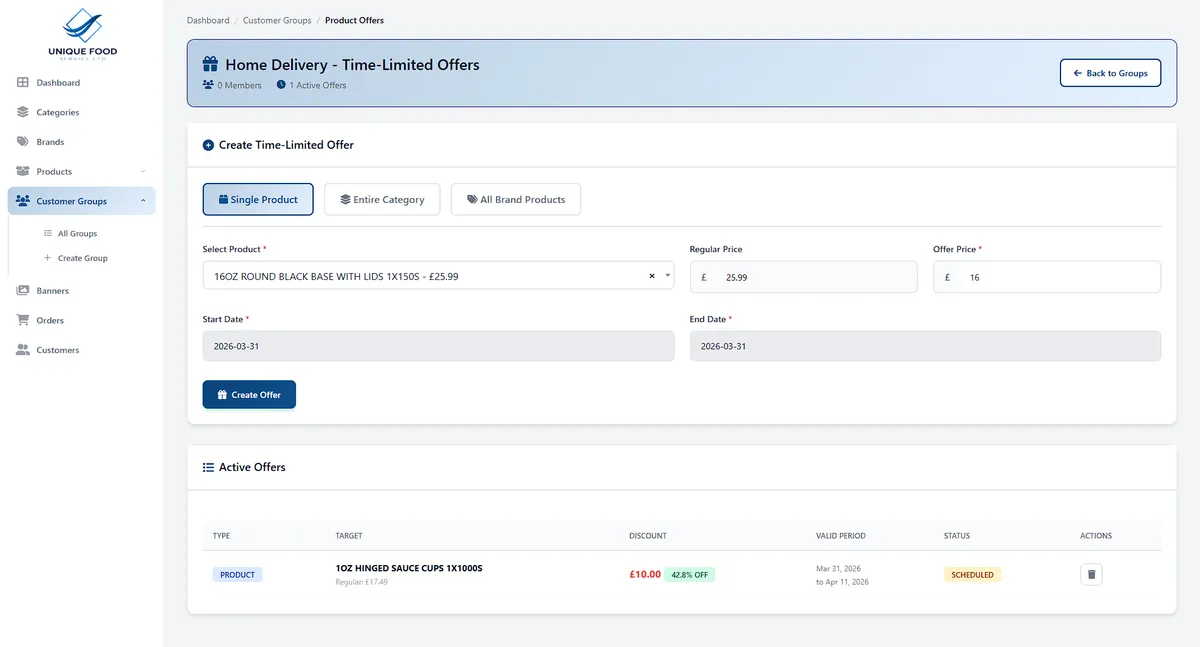Open the Start Date field

tap(438, 346)
